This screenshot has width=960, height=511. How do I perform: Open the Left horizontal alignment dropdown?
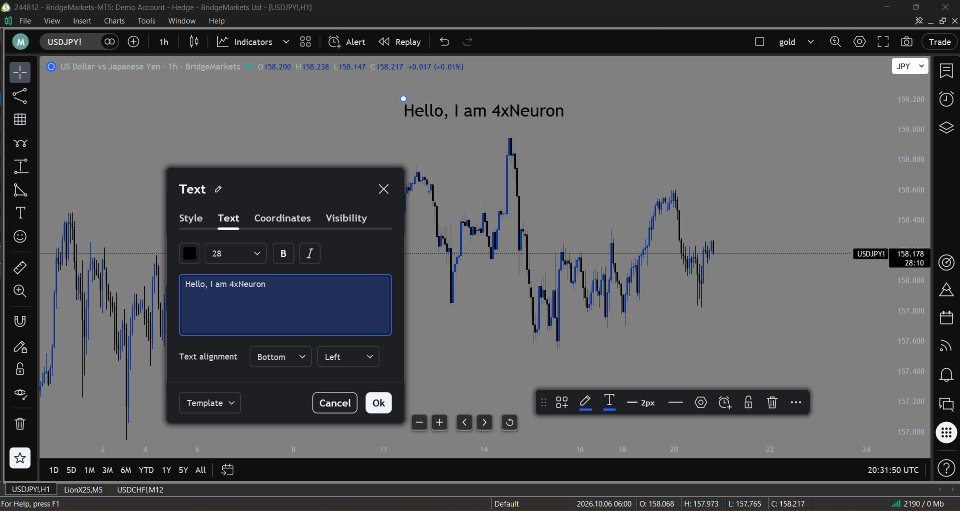point(348,357)
